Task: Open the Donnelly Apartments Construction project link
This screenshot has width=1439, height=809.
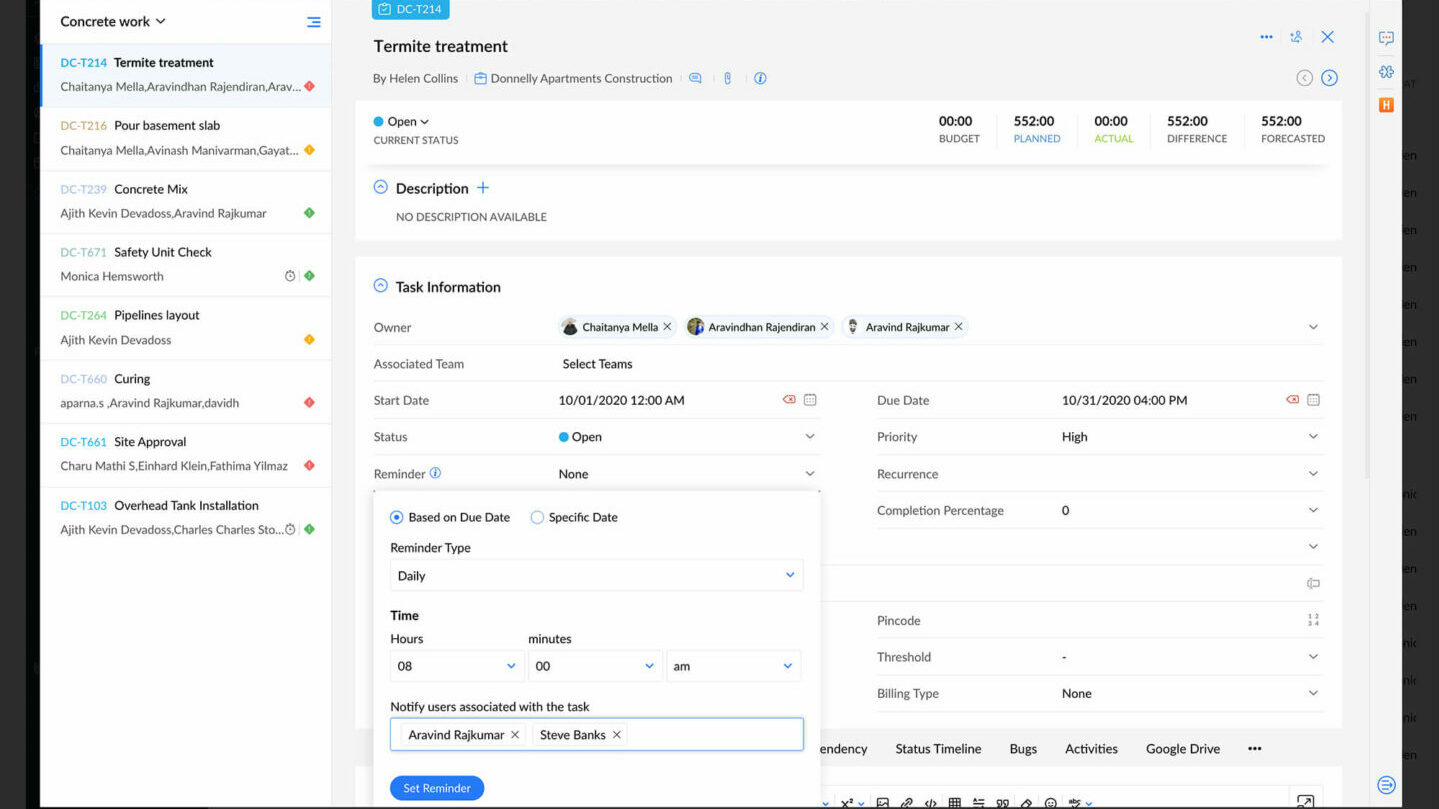Action: (581, 78)
